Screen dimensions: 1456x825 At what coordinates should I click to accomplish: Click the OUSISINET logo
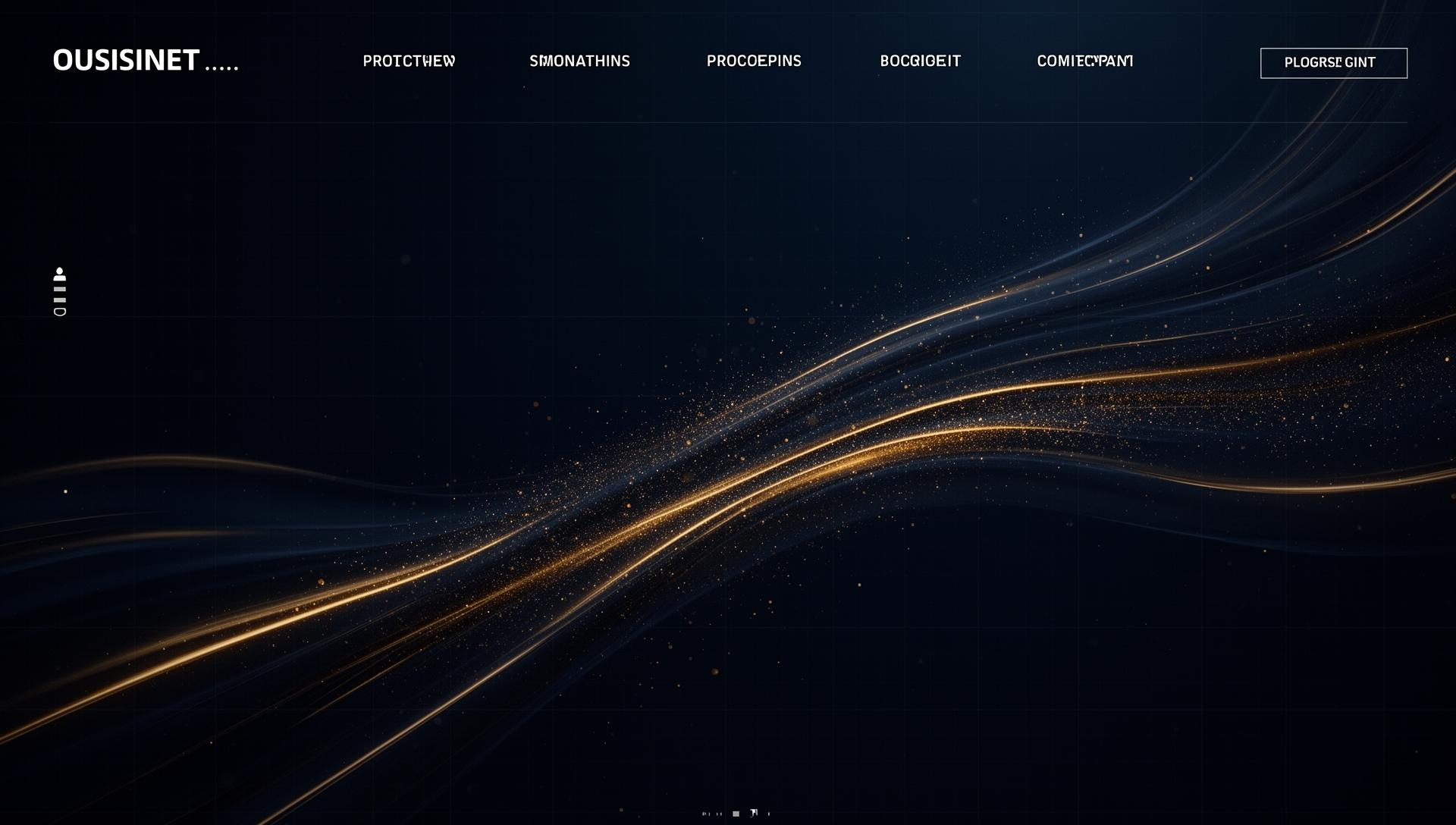point(126,61)
